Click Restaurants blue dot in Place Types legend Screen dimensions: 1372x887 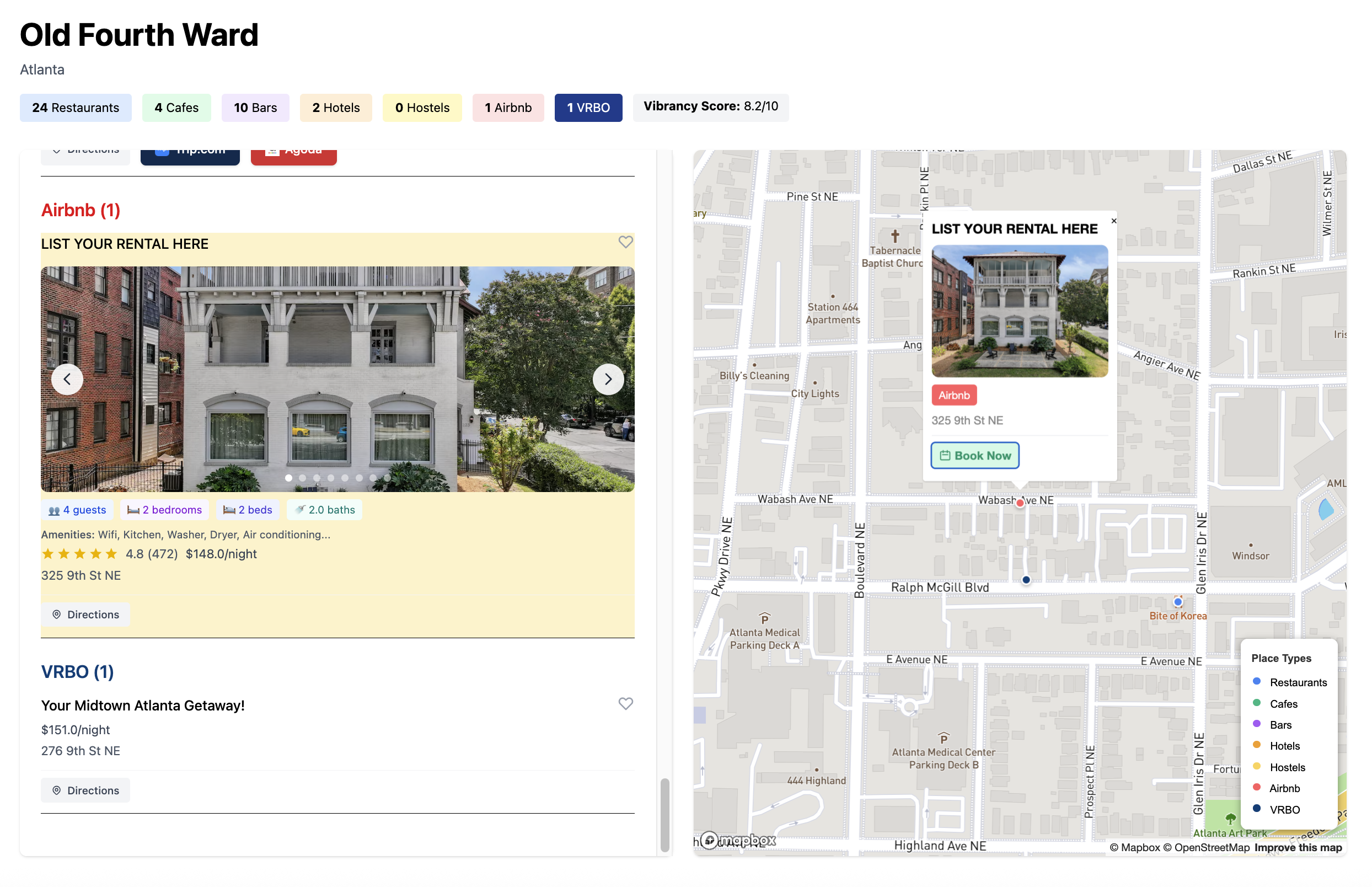pos(1257,681)
